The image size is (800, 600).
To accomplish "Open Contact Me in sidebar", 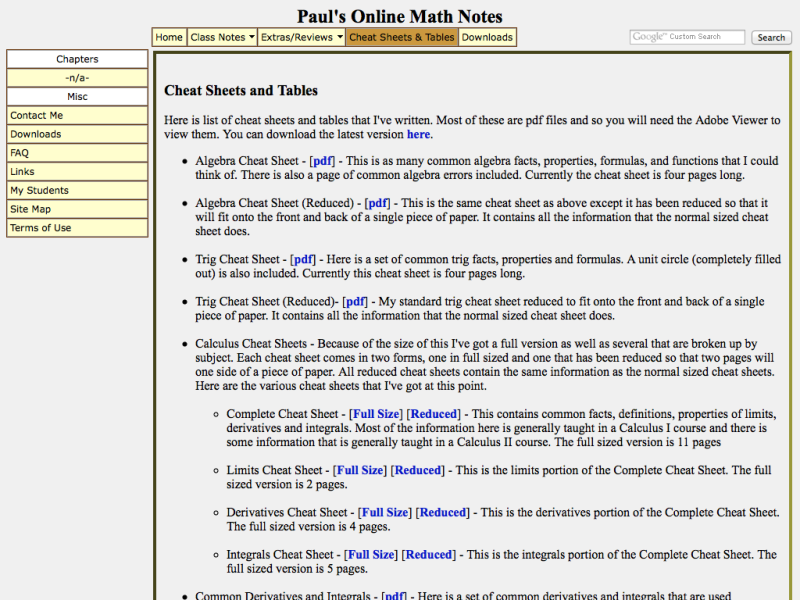I will (x=37, y=115).
